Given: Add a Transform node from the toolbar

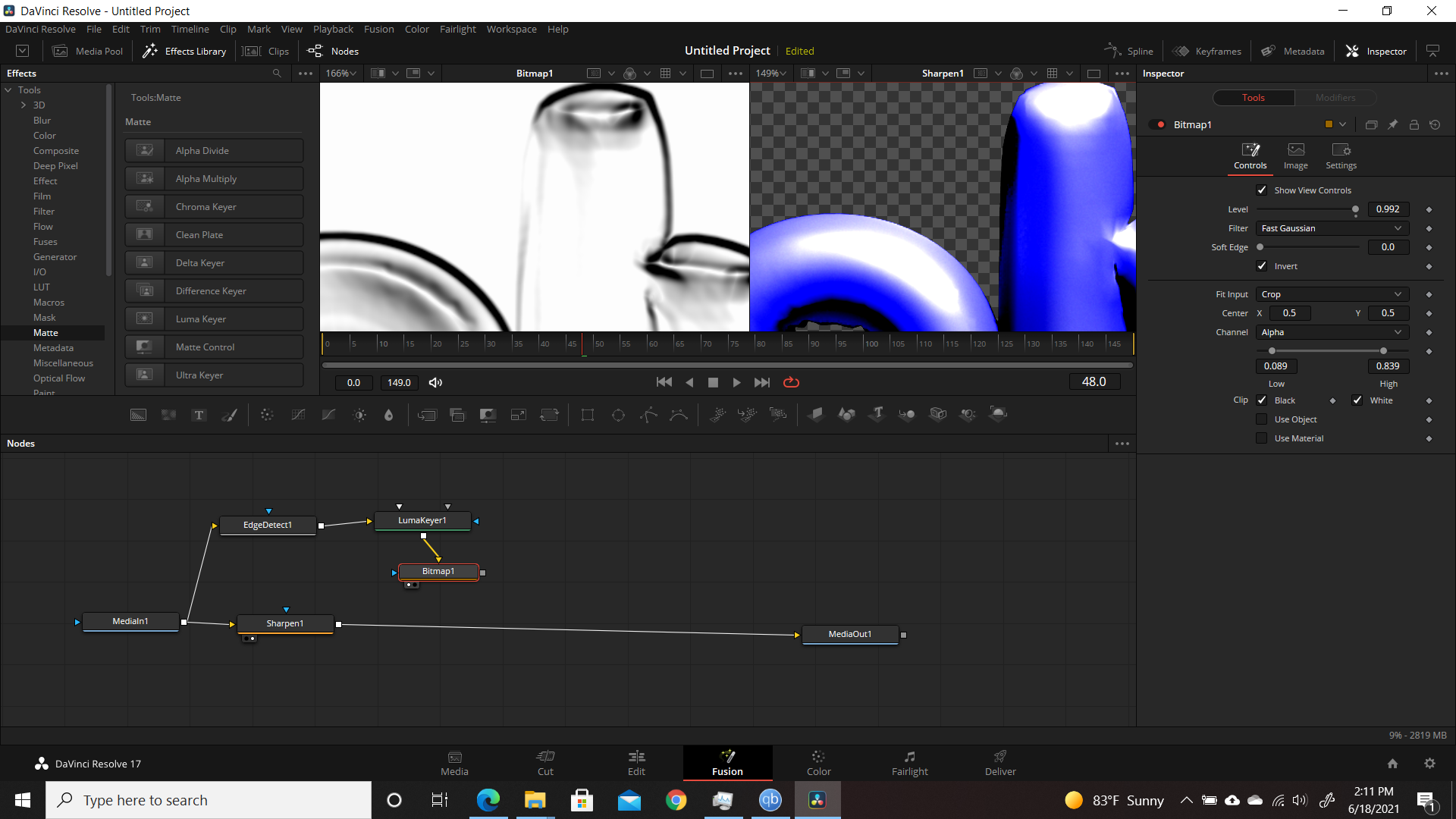Looking at the screenshot, I should [x=549, y=415].
